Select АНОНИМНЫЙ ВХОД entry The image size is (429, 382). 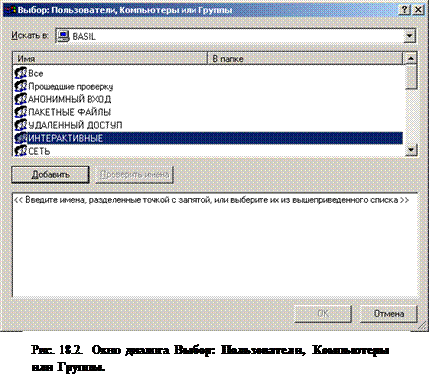(x=208, y=99)
